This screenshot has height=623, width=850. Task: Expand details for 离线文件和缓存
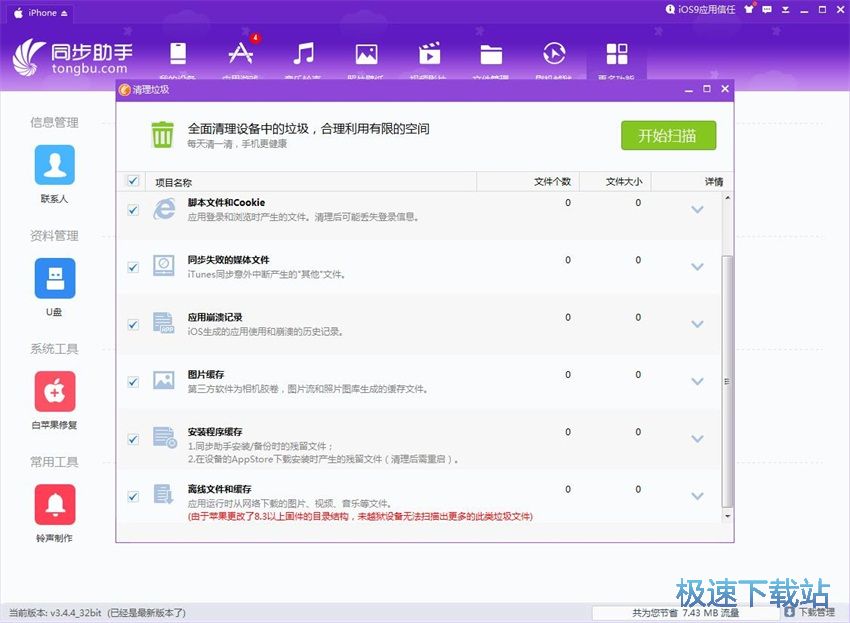click(697, 496)
